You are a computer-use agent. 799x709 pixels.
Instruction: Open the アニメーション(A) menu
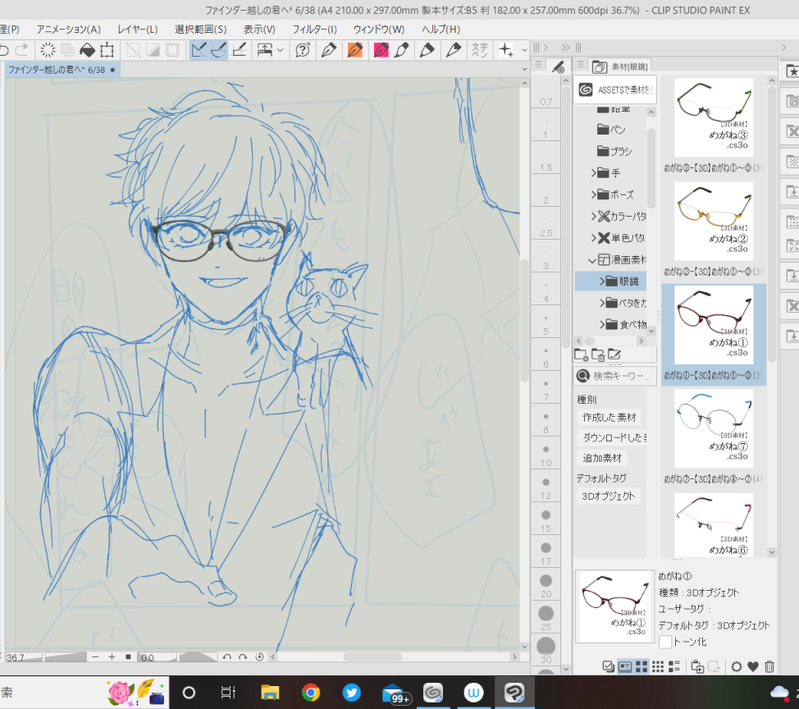(x=68, y=29)
